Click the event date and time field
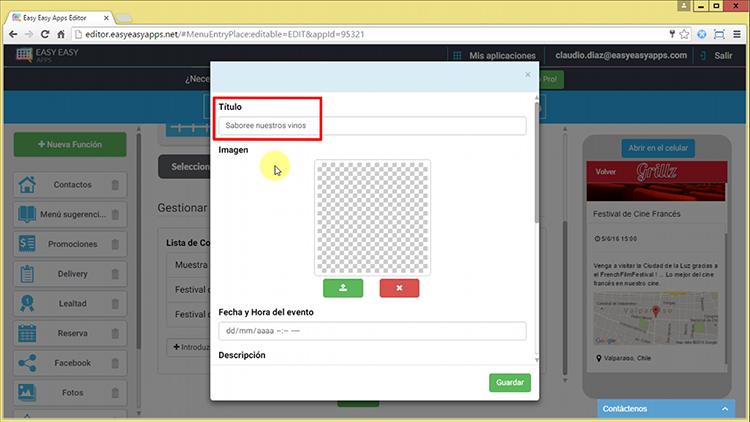 tap(372, 331)
